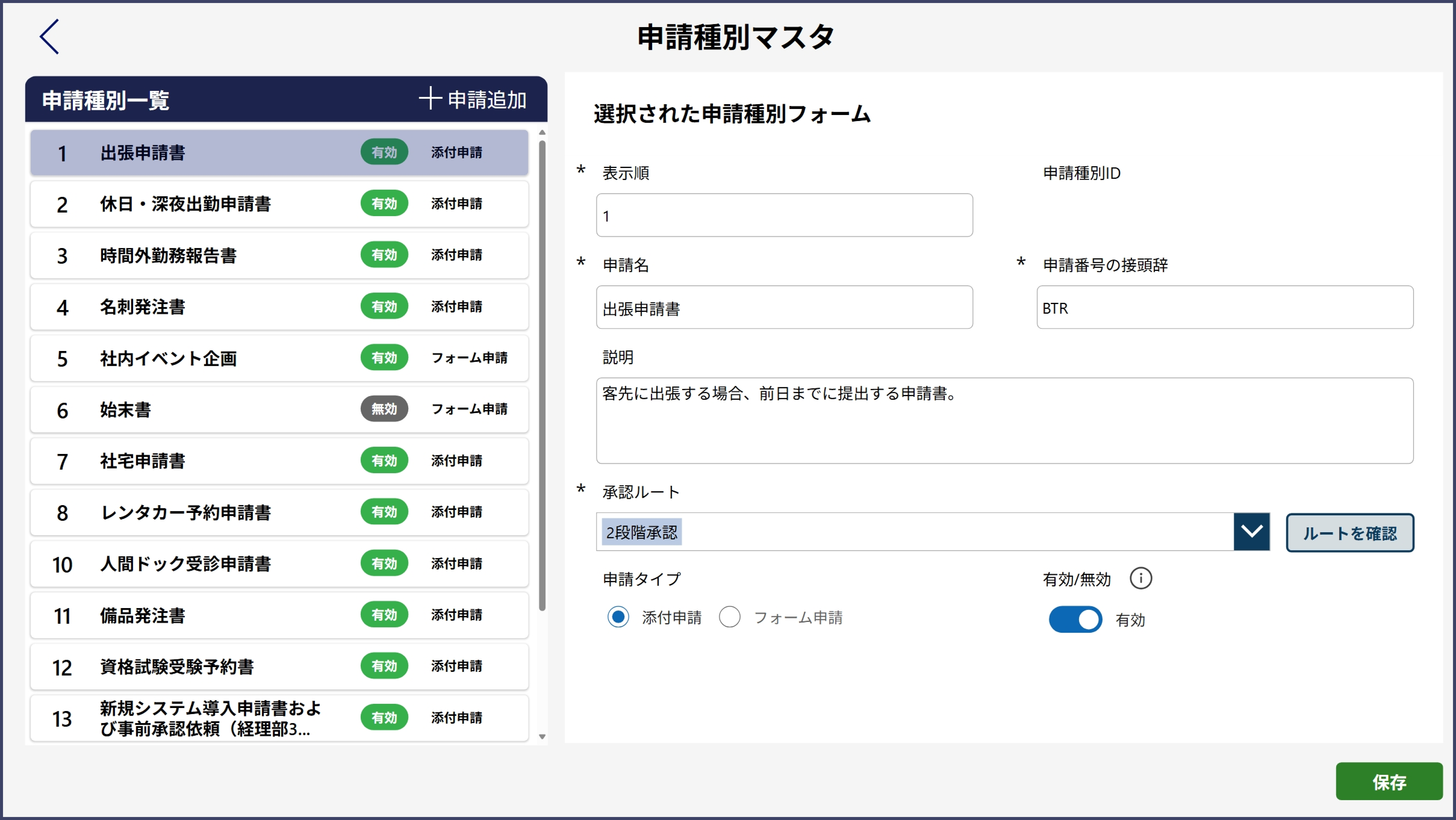The height and width of the screenshot is (820, 1456).
Task: Click the back arrow icon
Action: pos(49,36)
